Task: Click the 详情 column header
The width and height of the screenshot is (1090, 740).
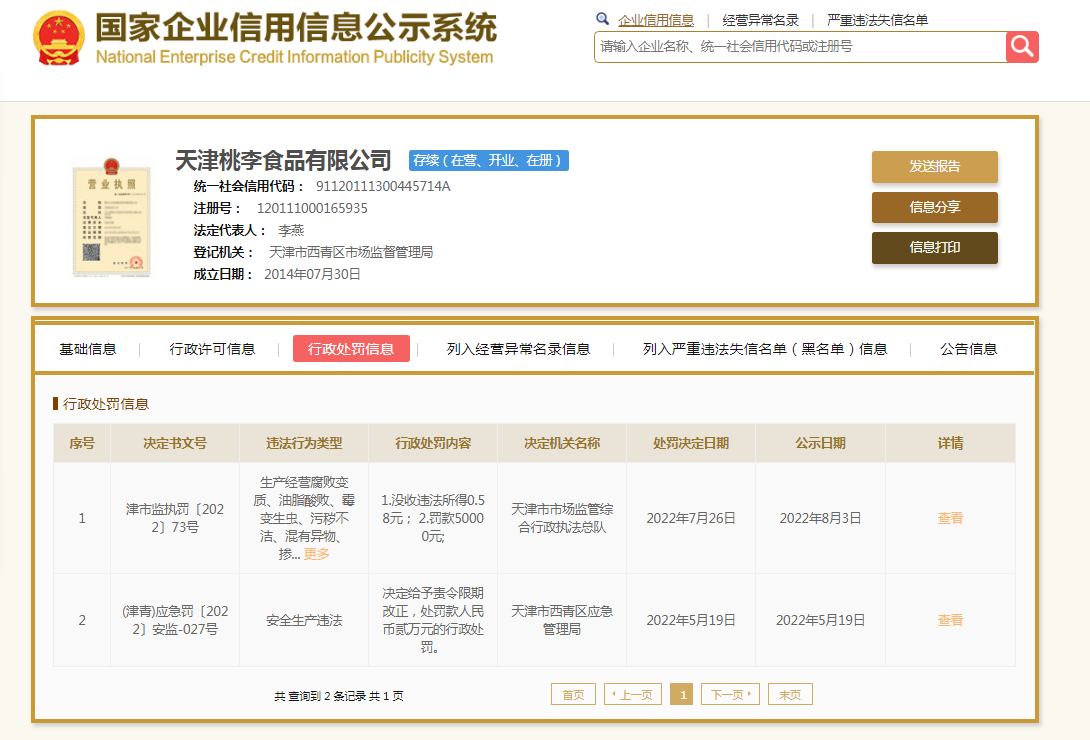Action: coord(950,443)
